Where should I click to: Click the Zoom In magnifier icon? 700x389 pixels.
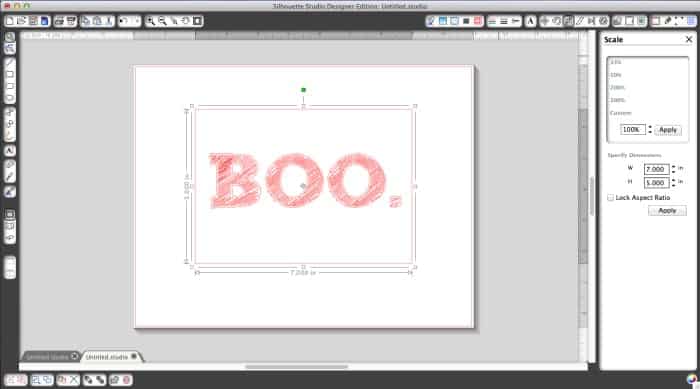151,21
